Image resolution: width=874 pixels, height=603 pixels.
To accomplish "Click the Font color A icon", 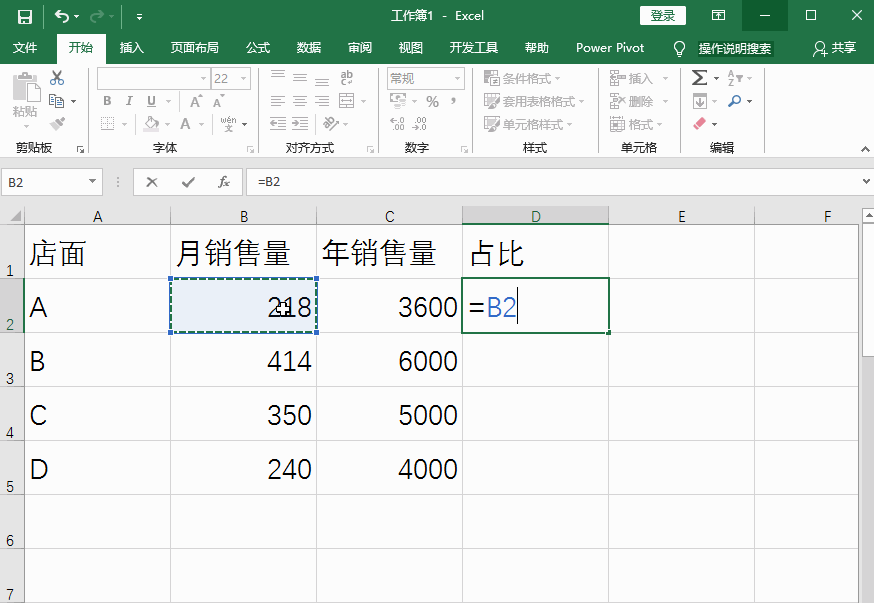I will tap(185, 124).
